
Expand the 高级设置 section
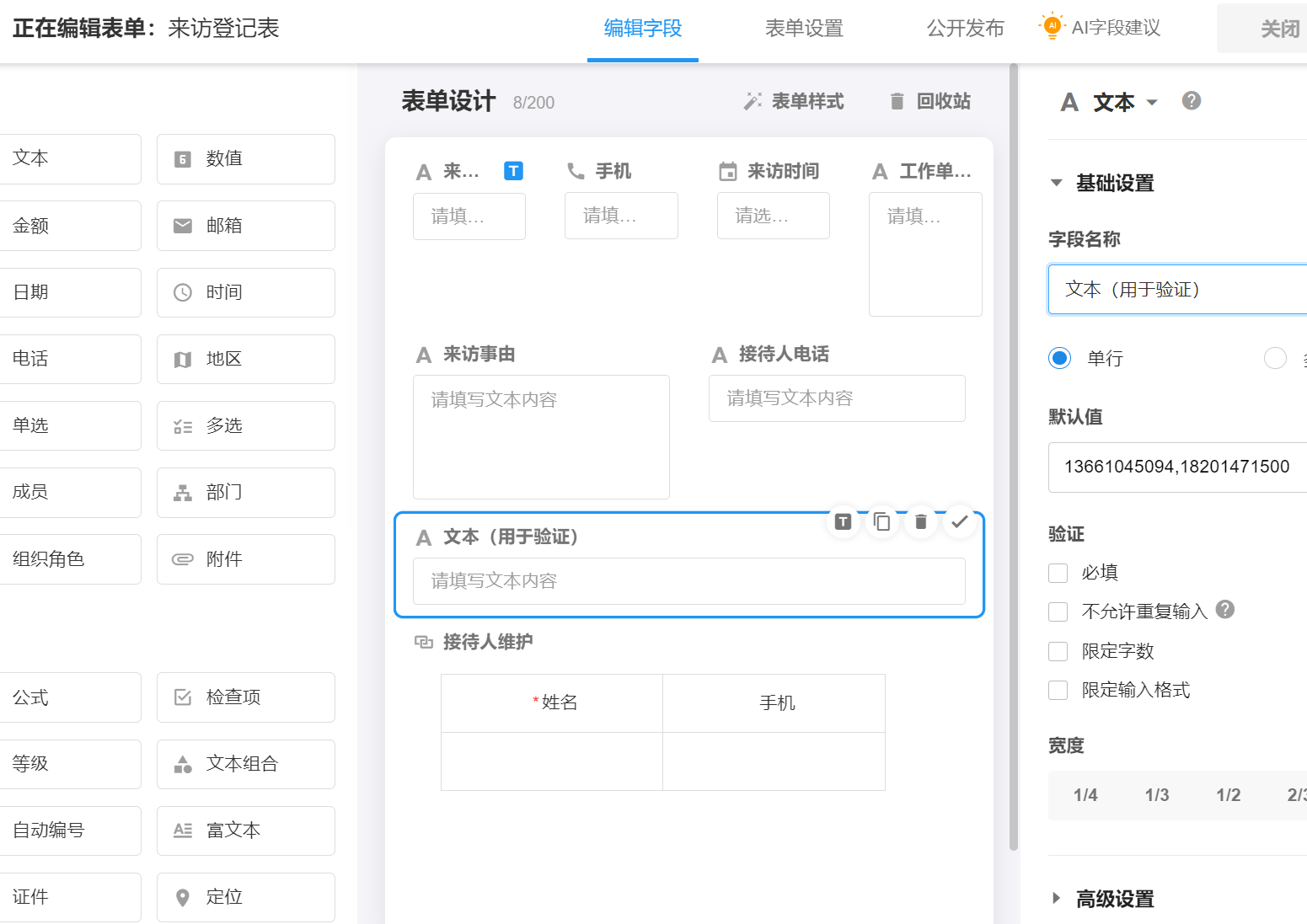pyautogui.click(x=1057, y=899)
